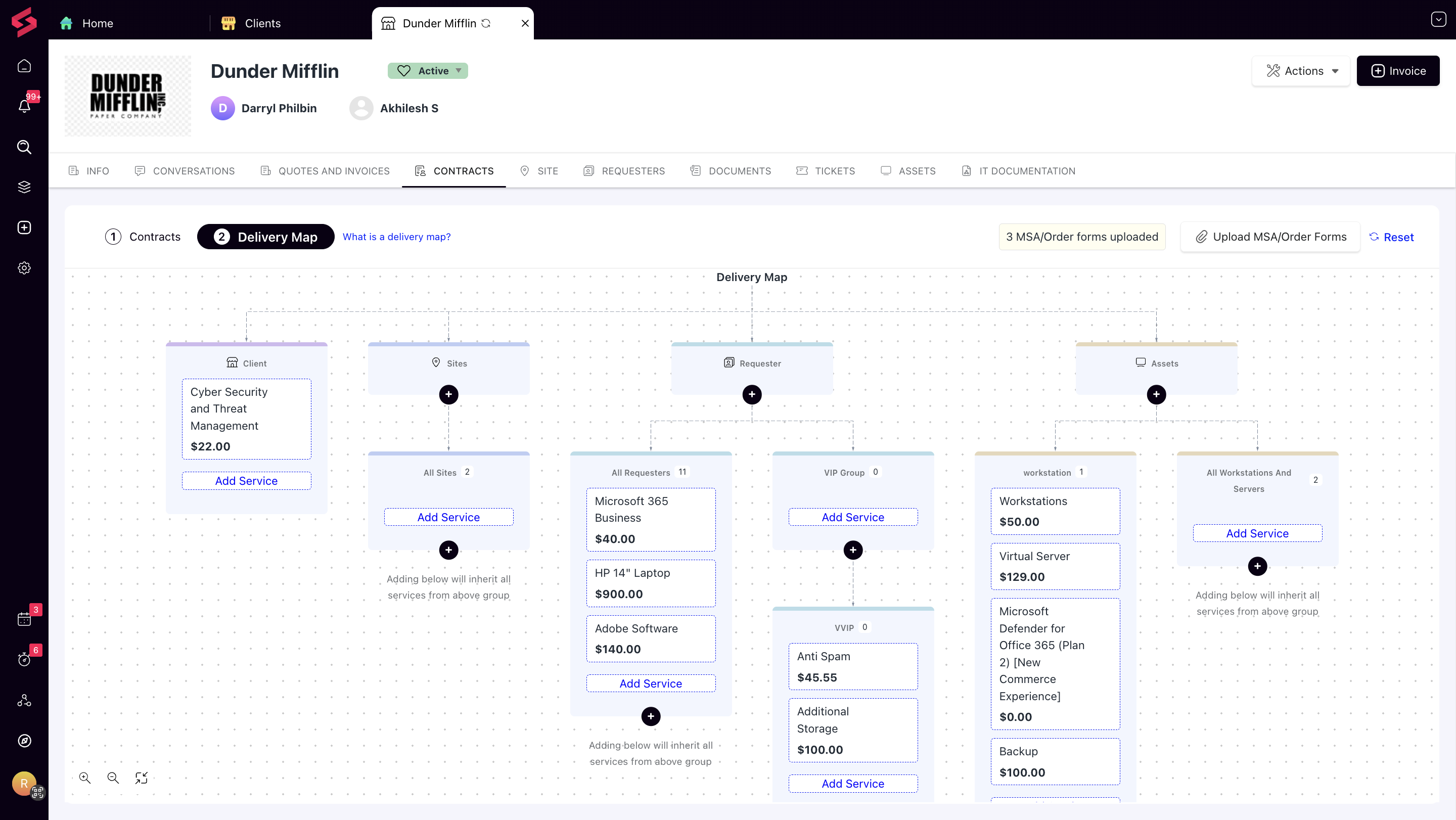This screenshot has width=1456, height=820.
Task: Select step 2 Delivery Map
Action: [265, 237]
